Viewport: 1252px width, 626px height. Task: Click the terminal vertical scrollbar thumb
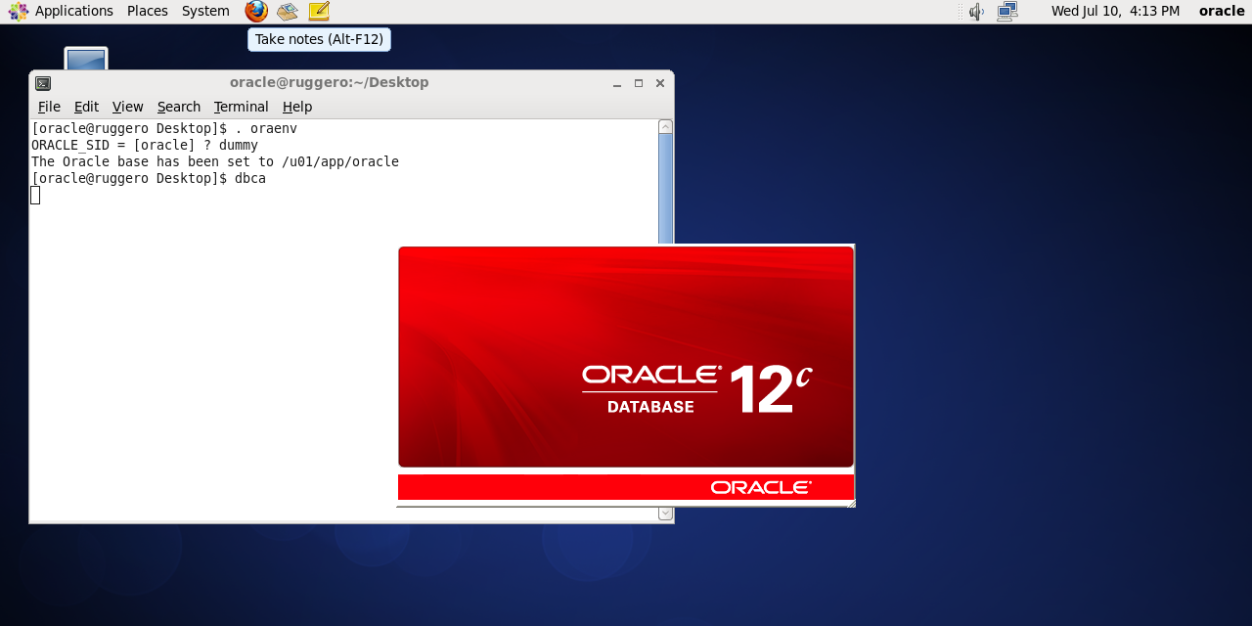tap(665, 188)
